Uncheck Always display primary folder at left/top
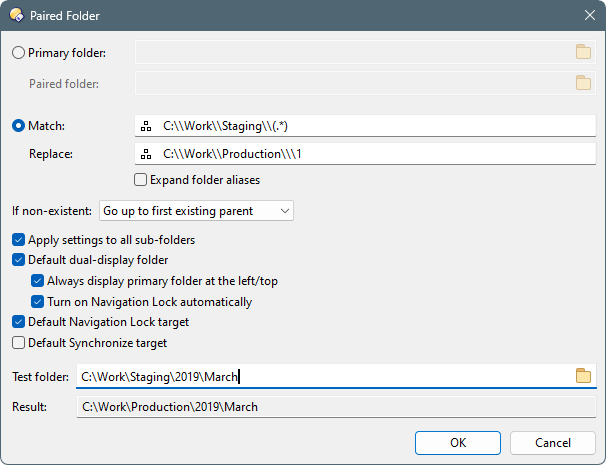 click(x=37, y=281)
